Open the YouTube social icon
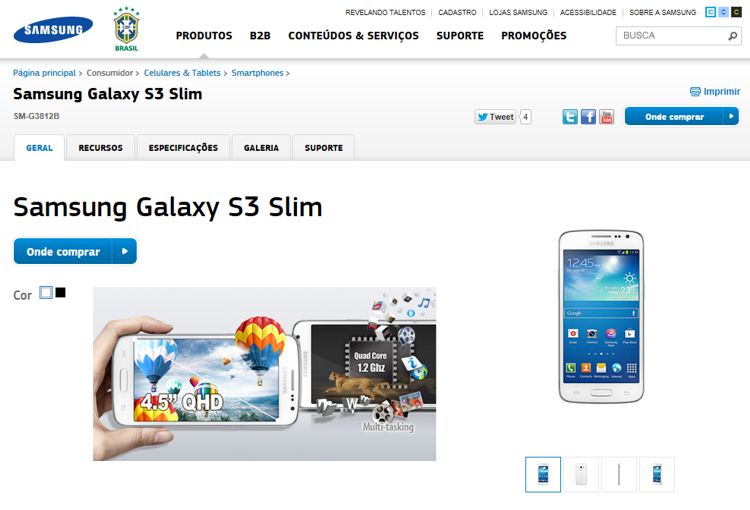This screenshot has width=750, height=510. (607, 117)
